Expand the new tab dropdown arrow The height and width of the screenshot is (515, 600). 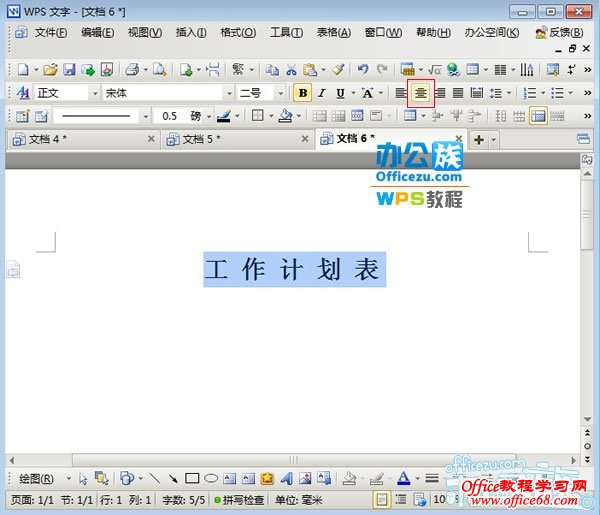click(x=494, y=139)
